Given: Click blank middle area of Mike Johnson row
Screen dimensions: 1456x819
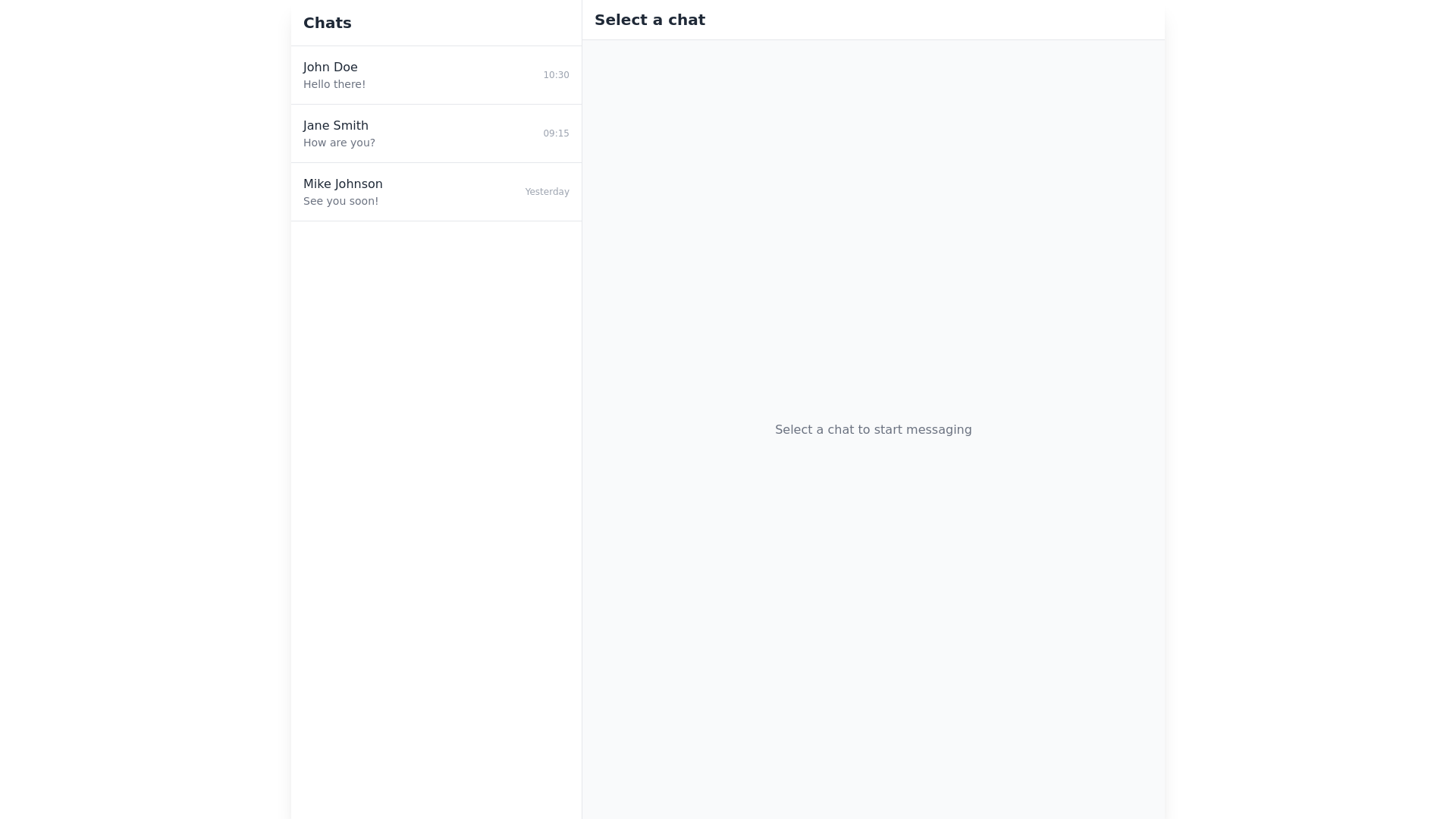Looking at the screenshot, I should pyautogui.click(x=455, y=192).
